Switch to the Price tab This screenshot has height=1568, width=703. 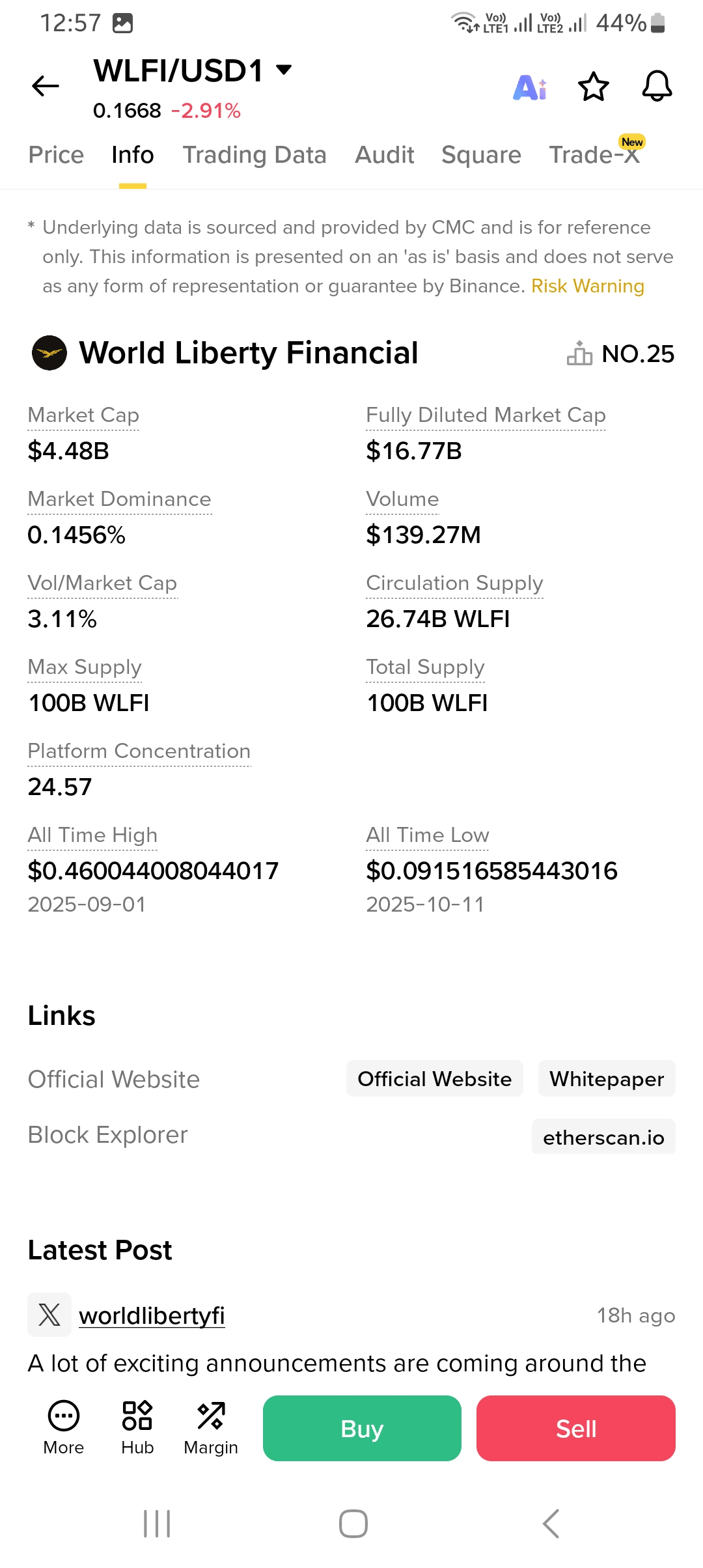pos(56,155)
